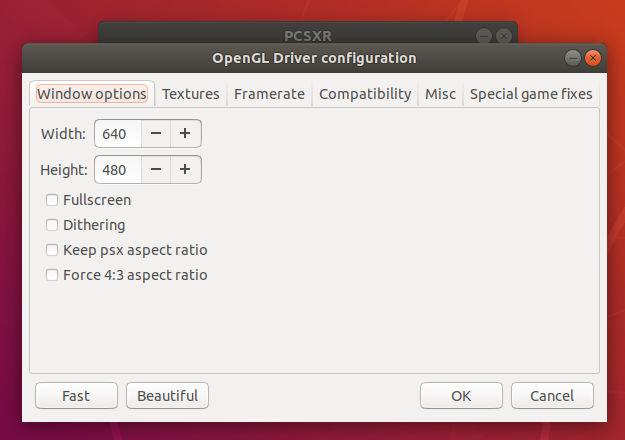625x440 pixels.
Task: Click the PCSXR window title
Action: [308, 36]
